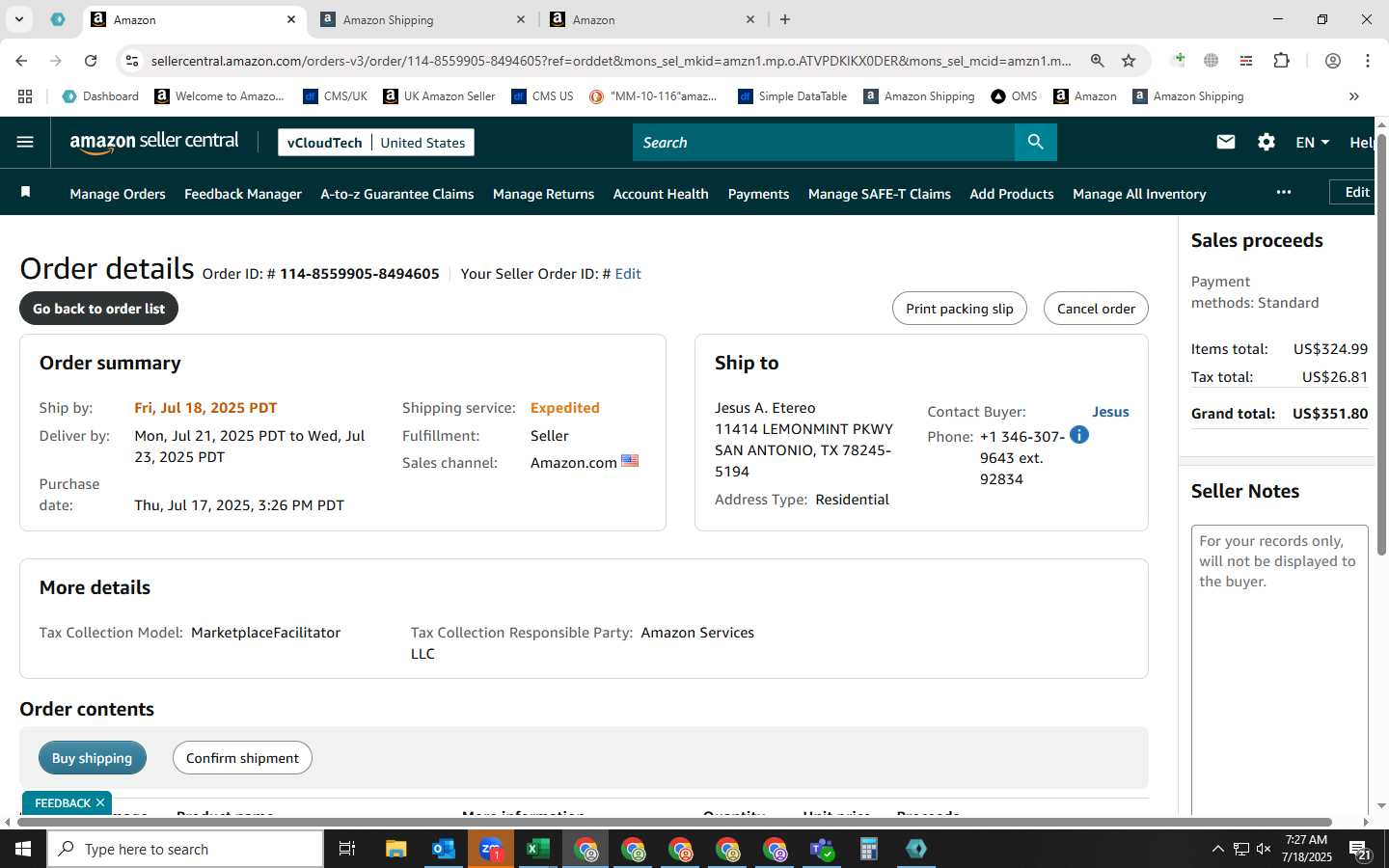Viewport: 1389px width, 868px height.
Task: Open File Explorer from the taskbar
Action: point(395,849)
